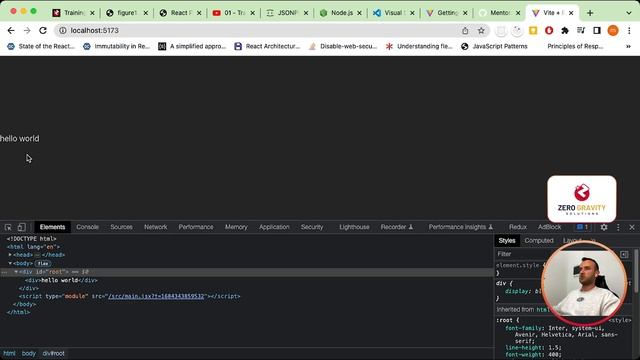
Task: Open React Architectur... bookmark
Action: [267, 47]
